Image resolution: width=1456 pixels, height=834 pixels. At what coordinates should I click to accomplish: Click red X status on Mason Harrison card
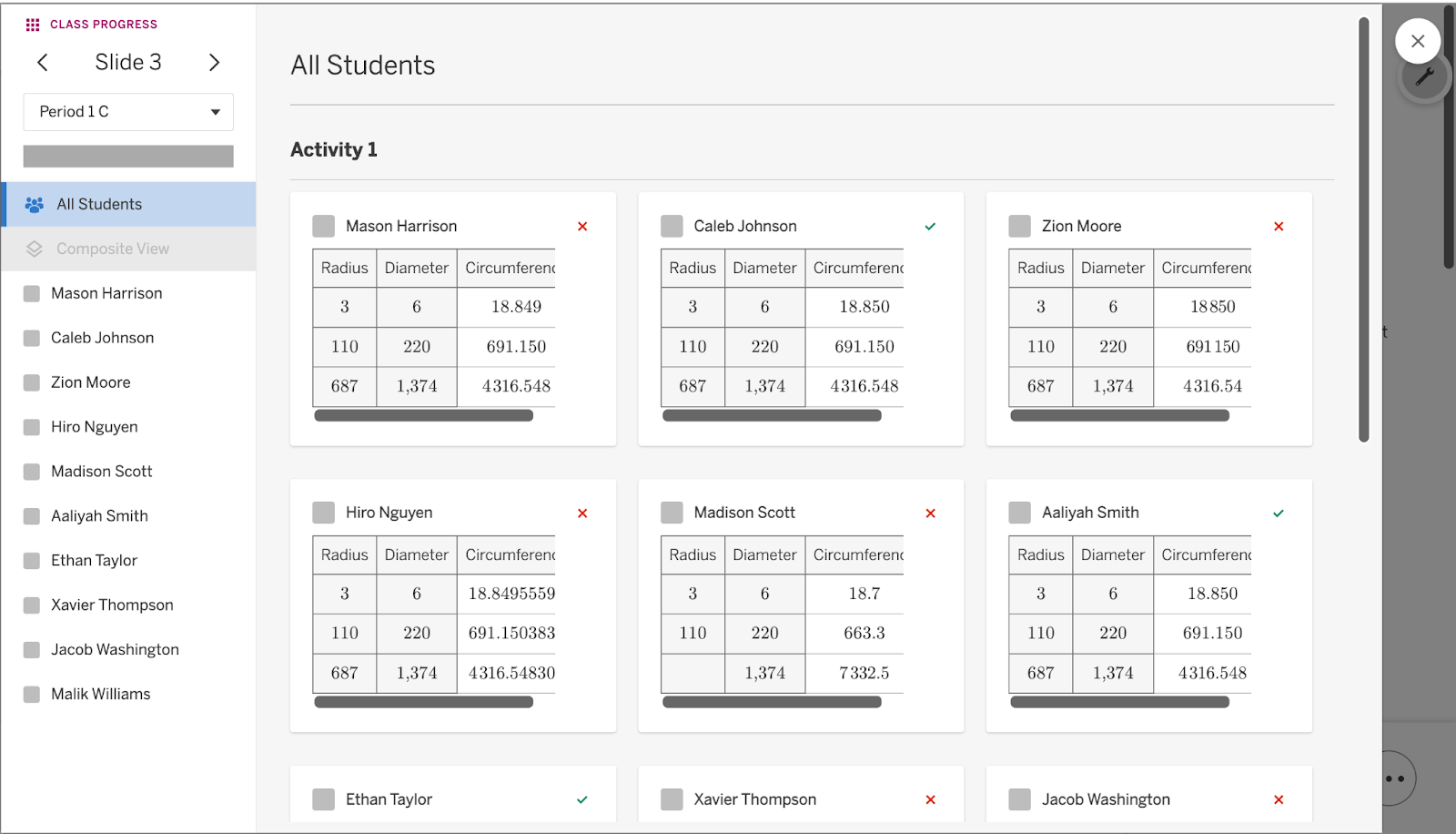582,227
